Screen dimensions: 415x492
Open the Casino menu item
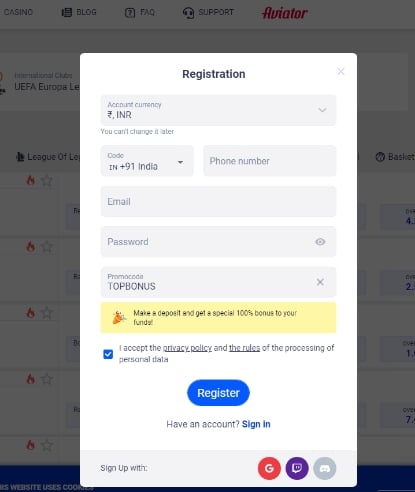click(x=18, y=12)
